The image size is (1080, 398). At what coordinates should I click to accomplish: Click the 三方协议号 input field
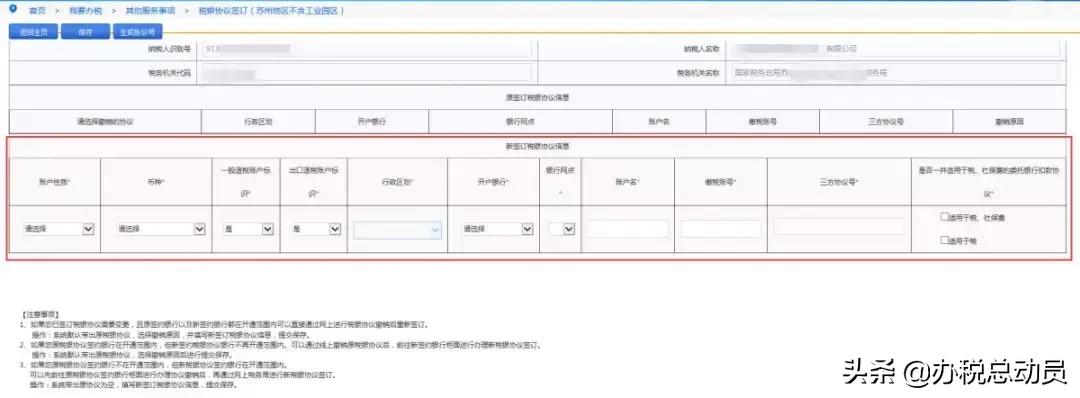pos(839,227)
